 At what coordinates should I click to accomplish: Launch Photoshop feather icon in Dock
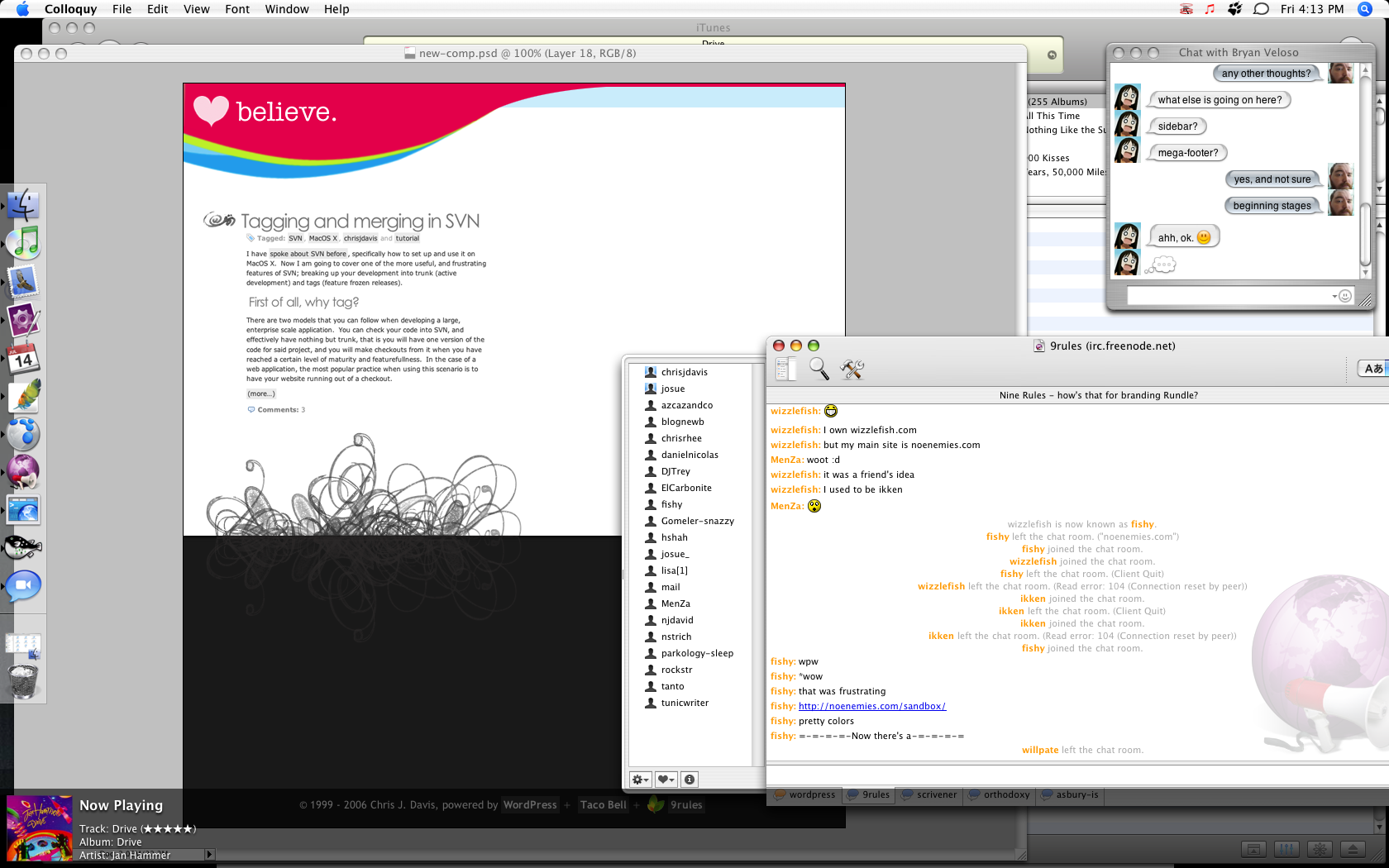pos(23,396)
